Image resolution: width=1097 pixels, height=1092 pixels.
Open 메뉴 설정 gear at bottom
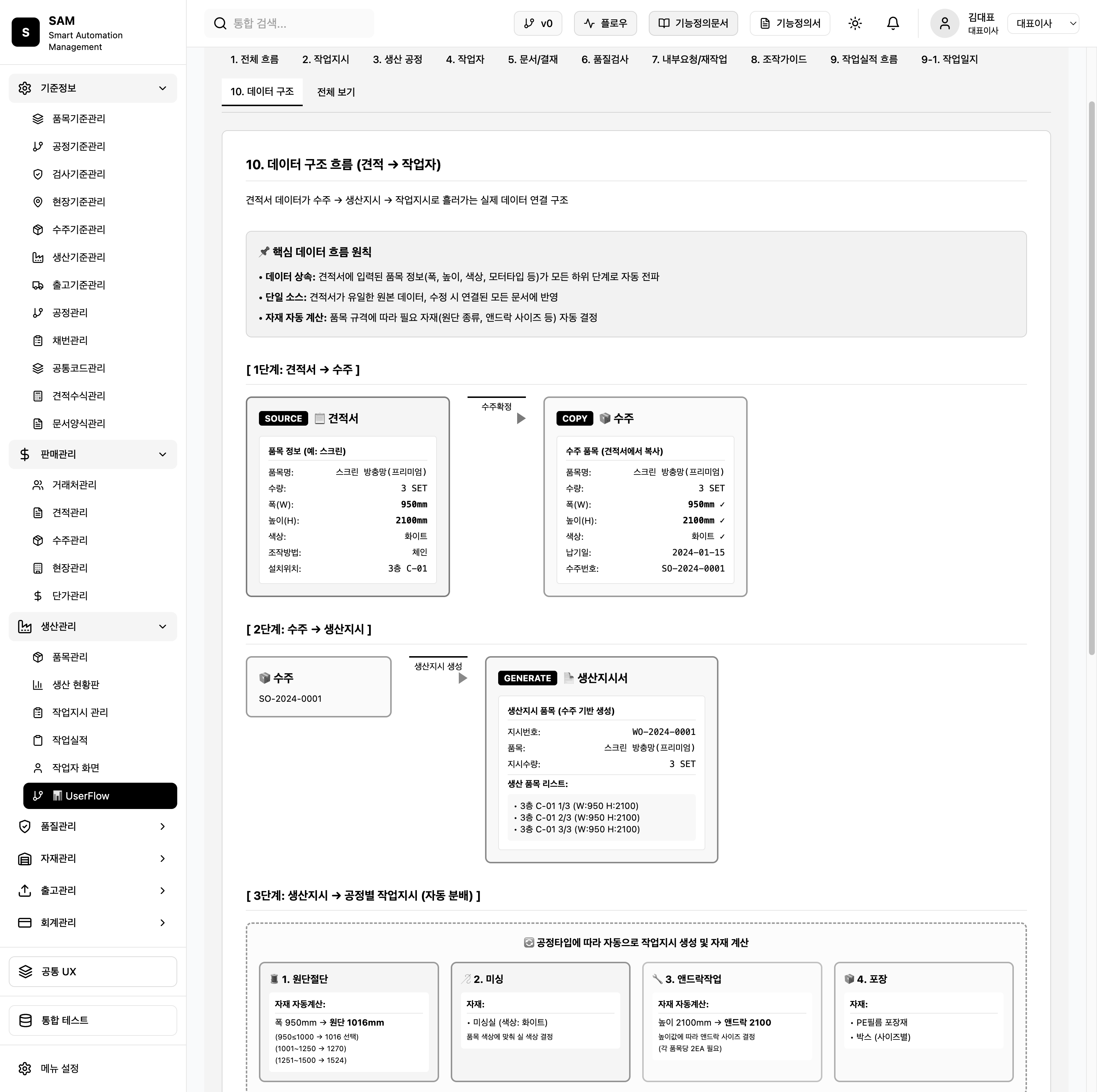point(59,1069)
